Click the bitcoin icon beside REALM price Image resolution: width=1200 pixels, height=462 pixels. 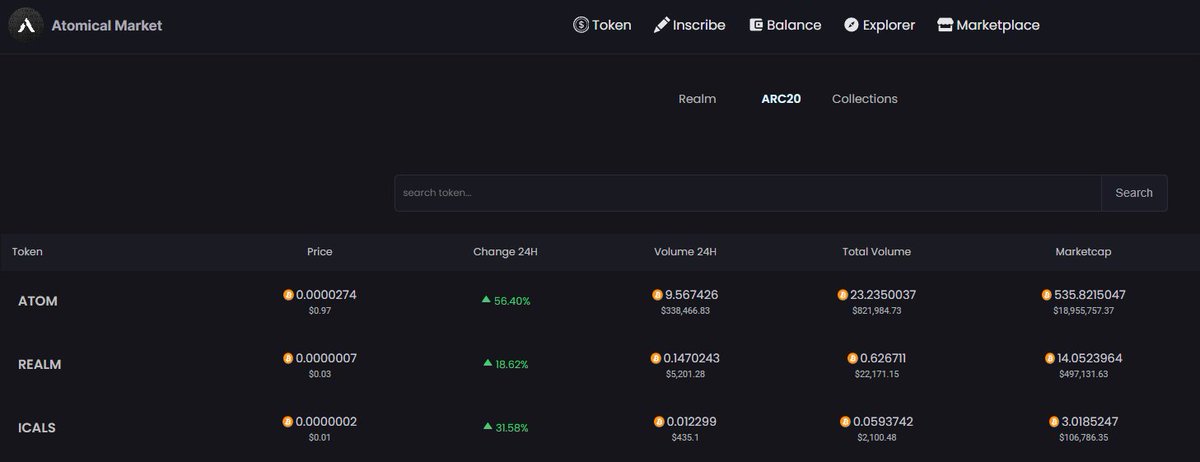pos(288,358)
